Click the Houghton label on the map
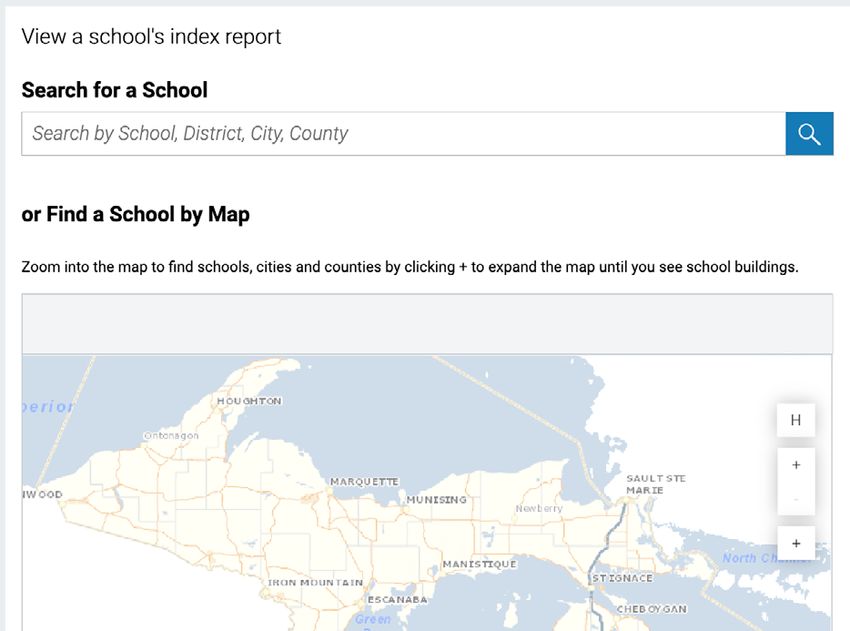Image resolution: width=850 pixels, height=631 pixels. tap(249, 401)
